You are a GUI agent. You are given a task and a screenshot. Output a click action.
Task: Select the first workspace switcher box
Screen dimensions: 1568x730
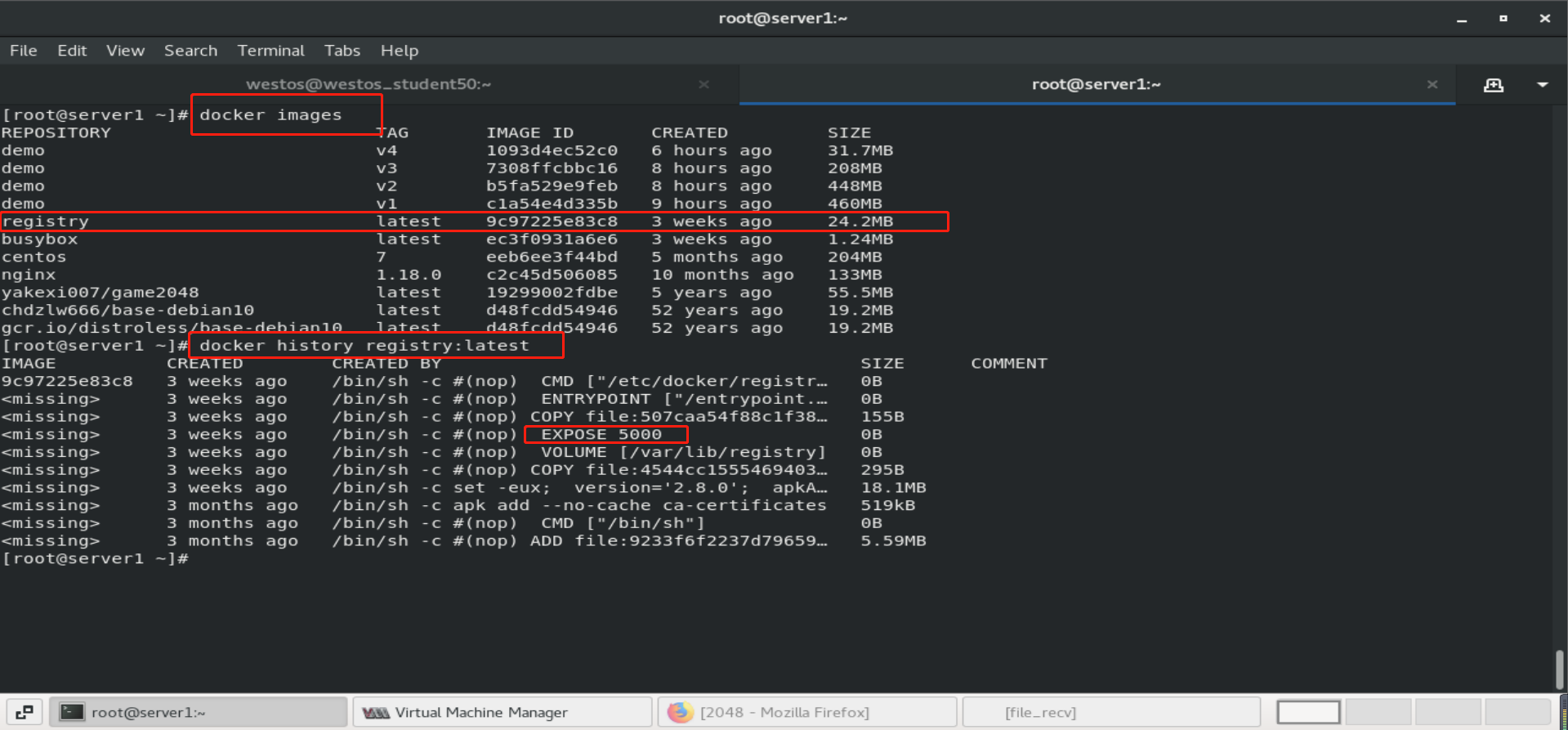1308,712
